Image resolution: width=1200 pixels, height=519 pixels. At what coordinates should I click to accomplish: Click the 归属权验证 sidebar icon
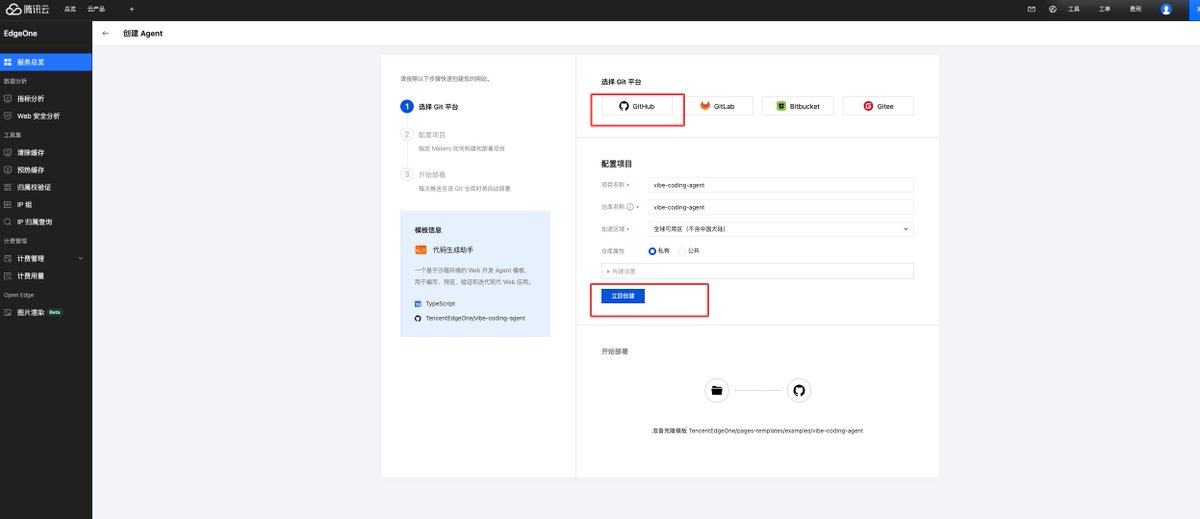8,187
